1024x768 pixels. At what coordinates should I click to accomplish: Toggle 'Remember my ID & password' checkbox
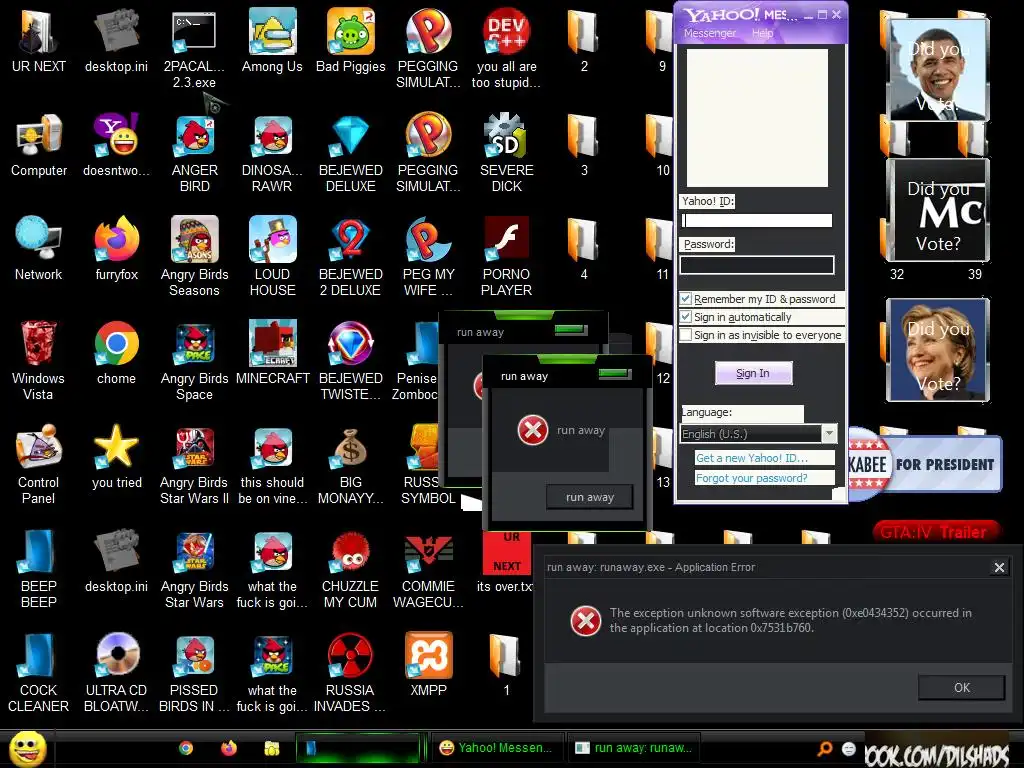coord(686,299)
